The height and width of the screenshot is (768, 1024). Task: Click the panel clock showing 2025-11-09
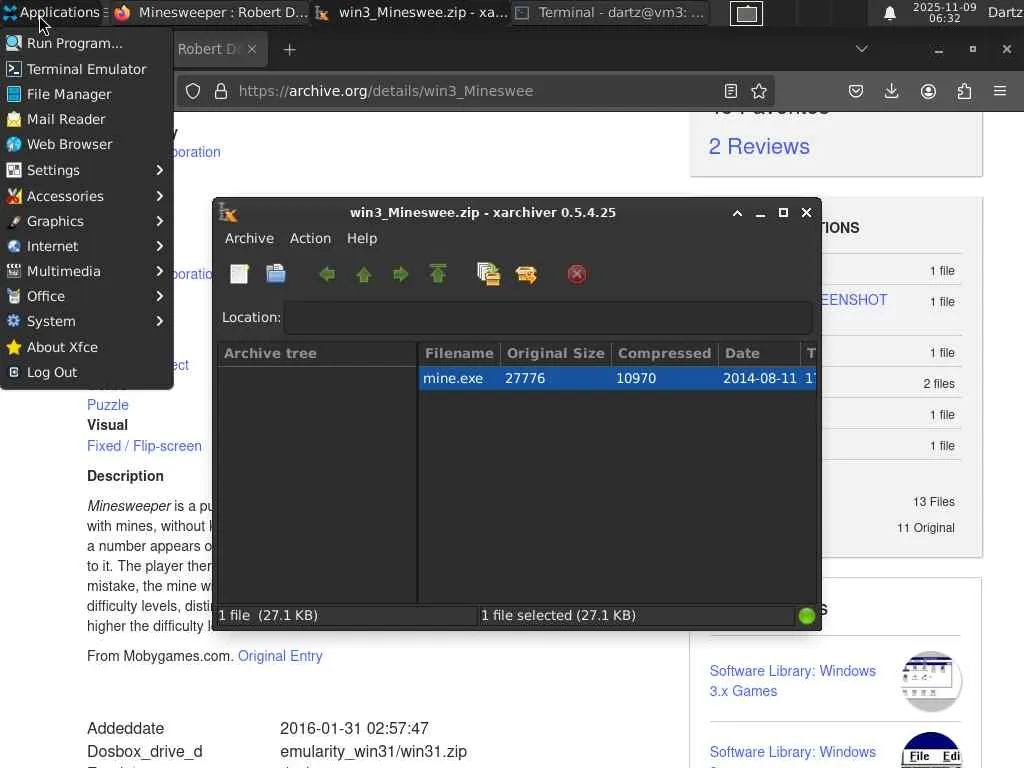click(944, 12)
